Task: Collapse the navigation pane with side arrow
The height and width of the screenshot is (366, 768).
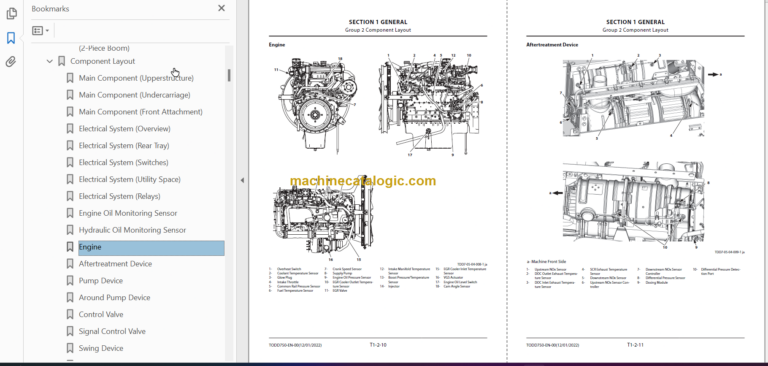Action: [242, 180]
